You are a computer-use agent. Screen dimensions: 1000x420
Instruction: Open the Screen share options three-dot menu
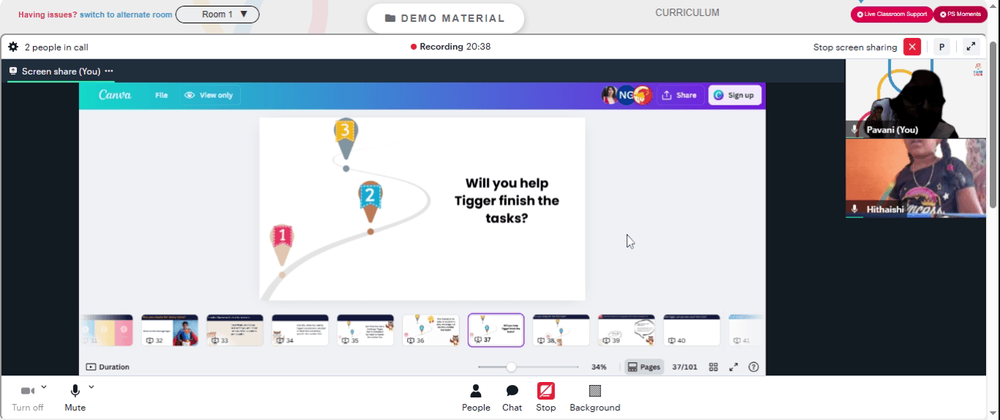pyautogui.click(x=109, y=71)
